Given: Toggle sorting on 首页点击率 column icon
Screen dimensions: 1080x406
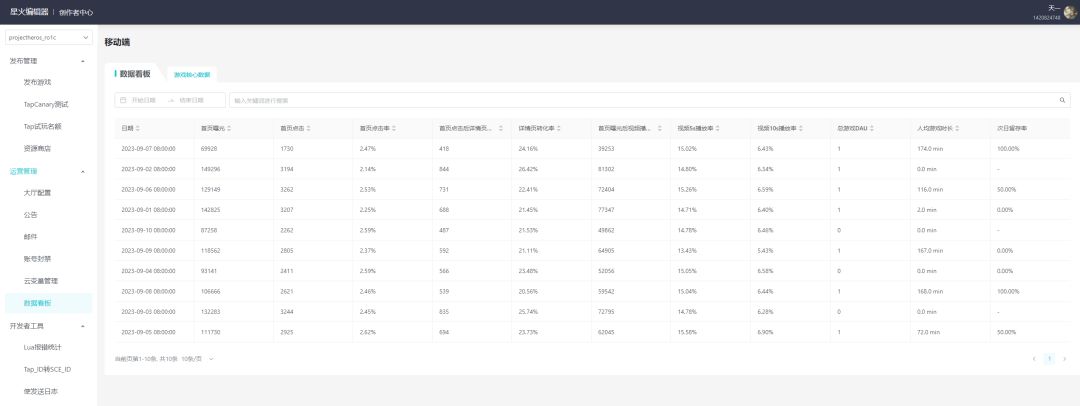Looking at the screenshot, I should (393, 128).
